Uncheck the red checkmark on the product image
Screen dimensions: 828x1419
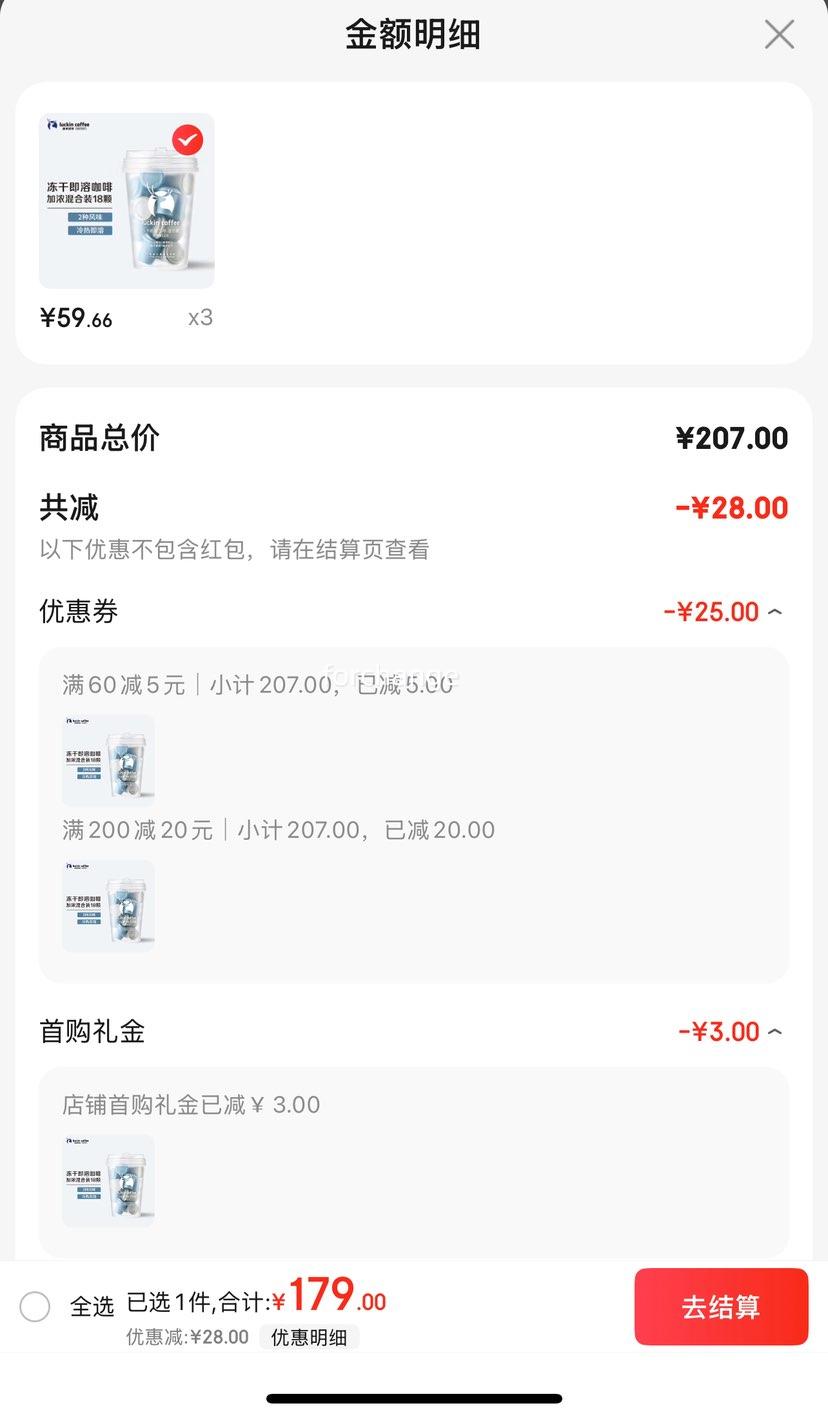[187, 140]
